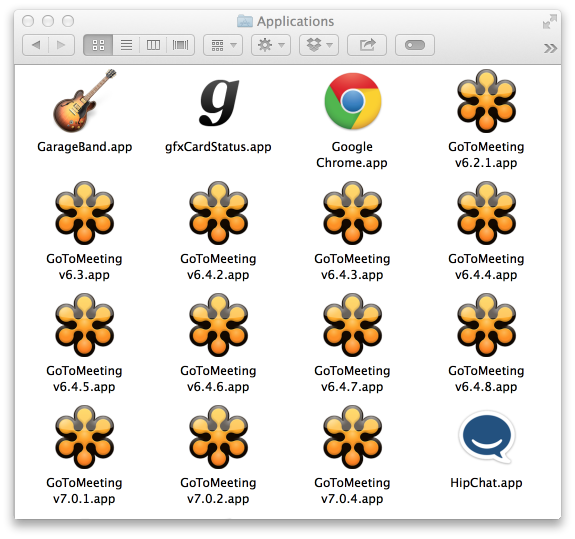Click the 'GoToMeeting v6.4.2.app' label

pos(218,267)
